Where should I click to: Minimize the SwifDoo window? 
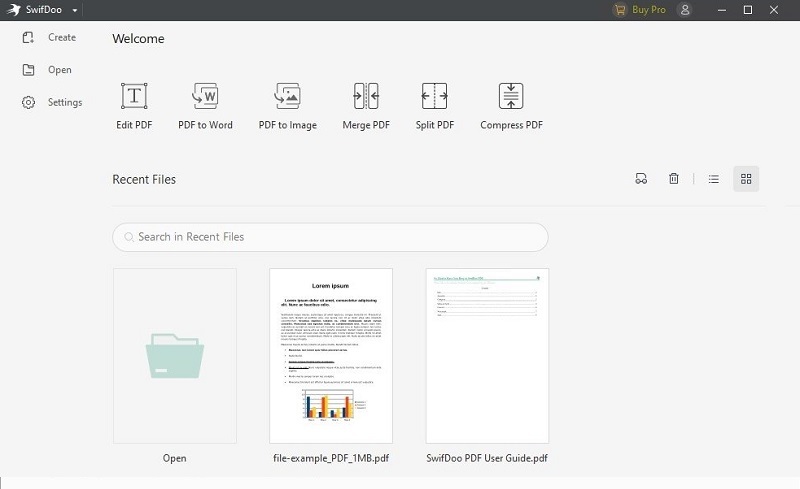point(721,10)
